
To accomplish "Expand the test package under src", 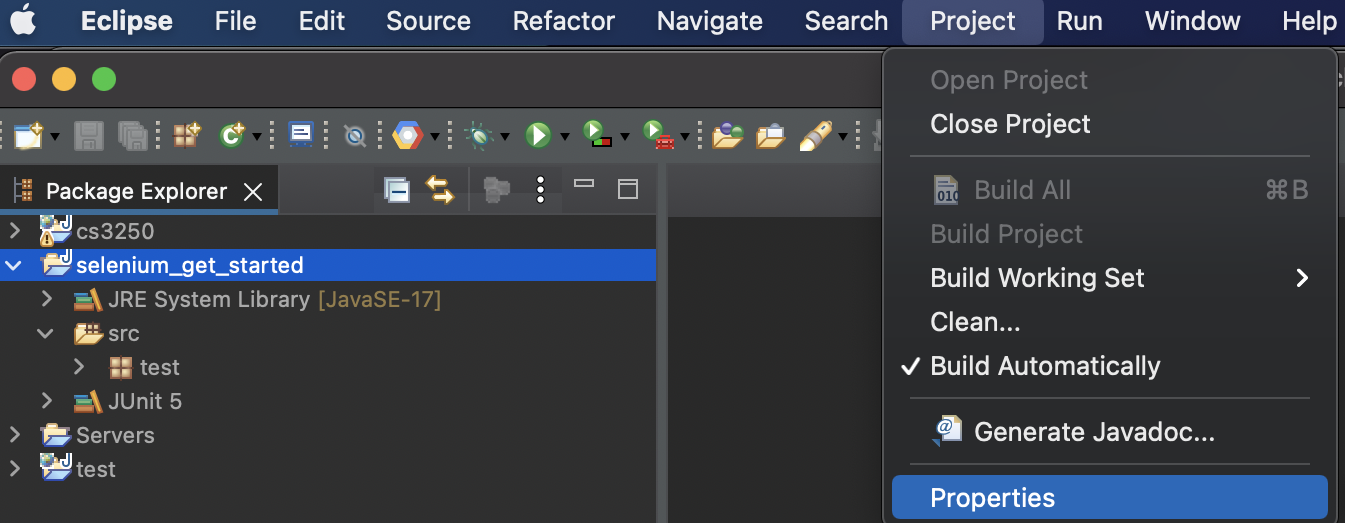I will coord(80,367).
